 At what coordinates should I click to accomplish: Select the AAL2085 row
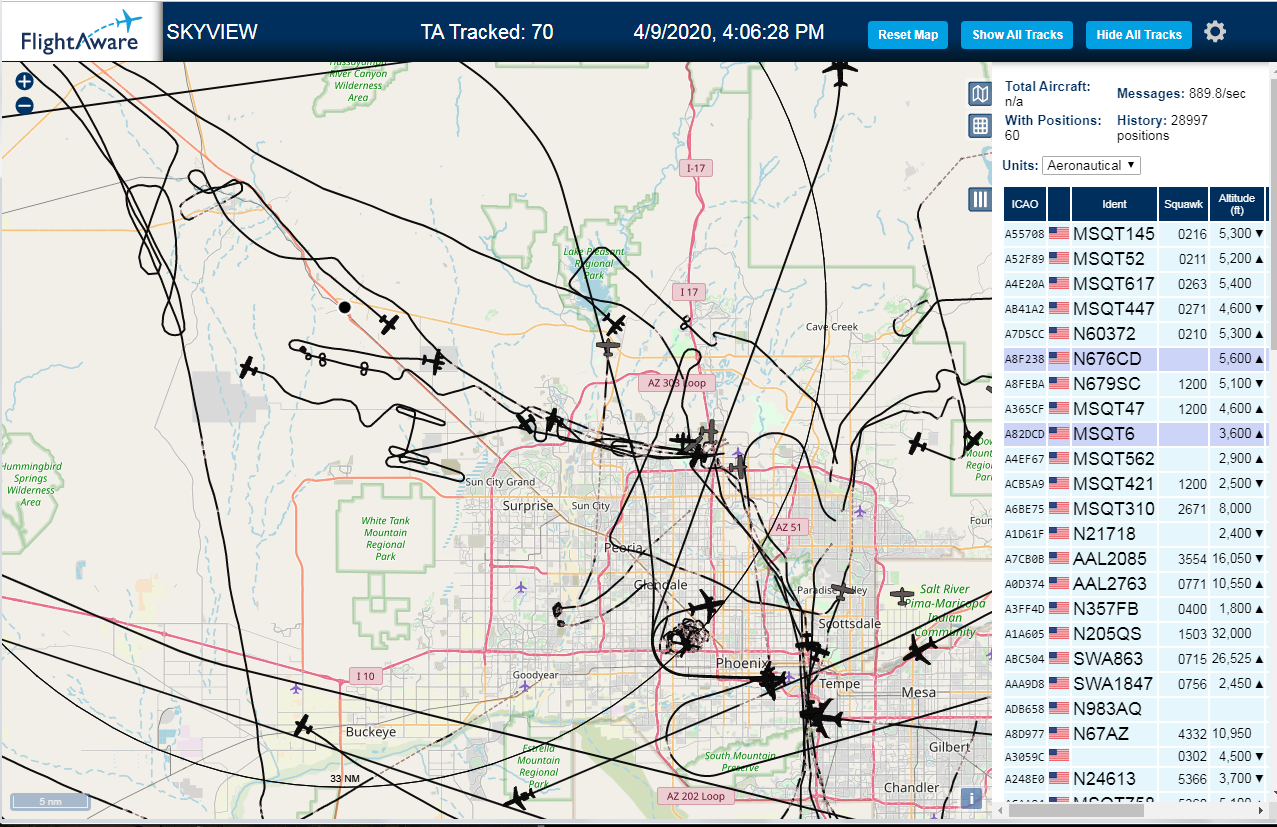tap(1135, 559)
